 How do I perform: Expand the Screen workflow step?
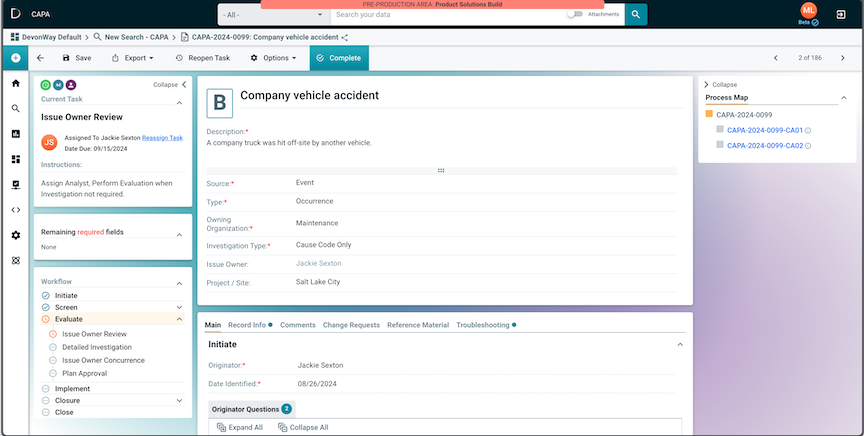click(179, 307)
